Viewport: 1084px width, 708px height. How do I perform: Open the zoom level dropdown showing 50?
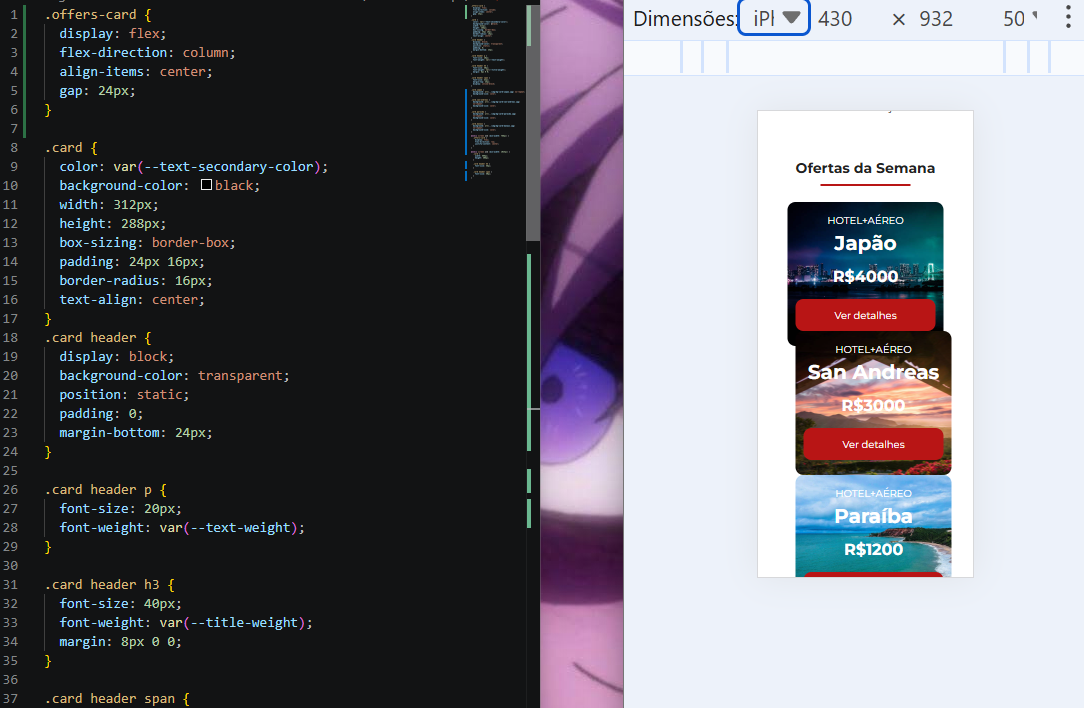pyautogui.click(x=1020, y=19)
